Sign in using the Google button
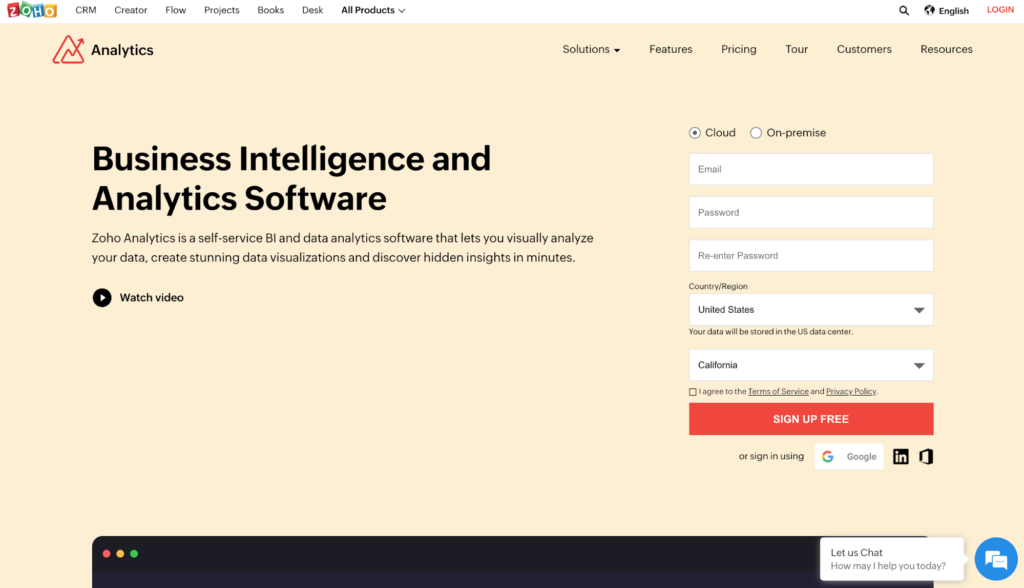Viewport: 1024px width, 588px height. coord(849,457)
